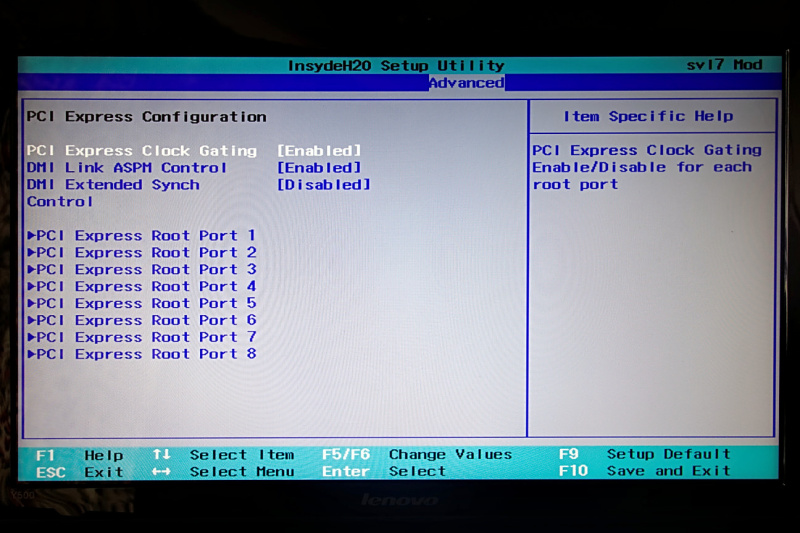Click the up-down arrows Select Item icon
Viewport: 800px width, 533px height.
[x=161, y=454]
